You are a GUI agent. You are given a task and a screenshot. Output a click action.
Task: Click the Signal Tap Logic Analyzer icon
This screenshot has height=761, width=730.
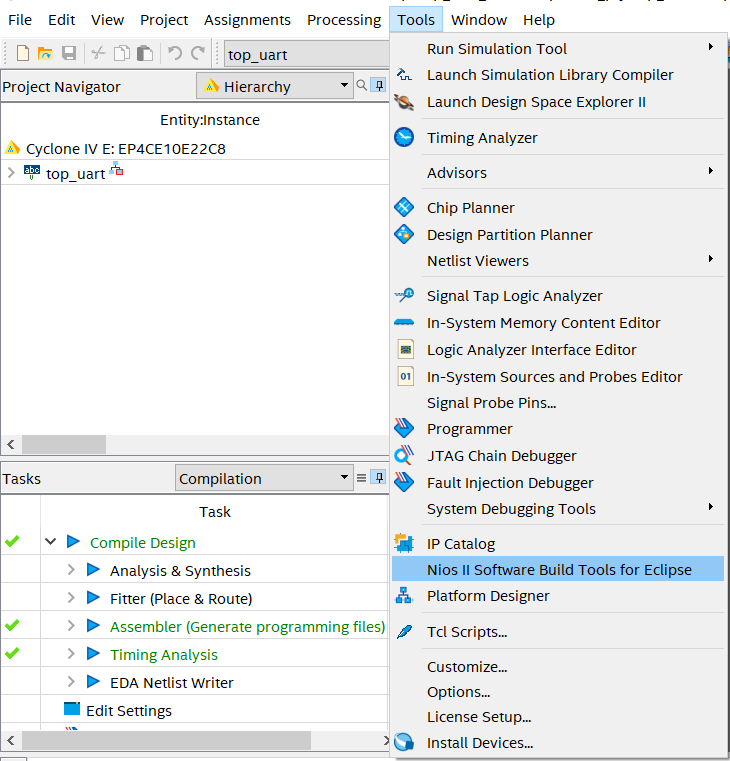(x=404, y=295)
